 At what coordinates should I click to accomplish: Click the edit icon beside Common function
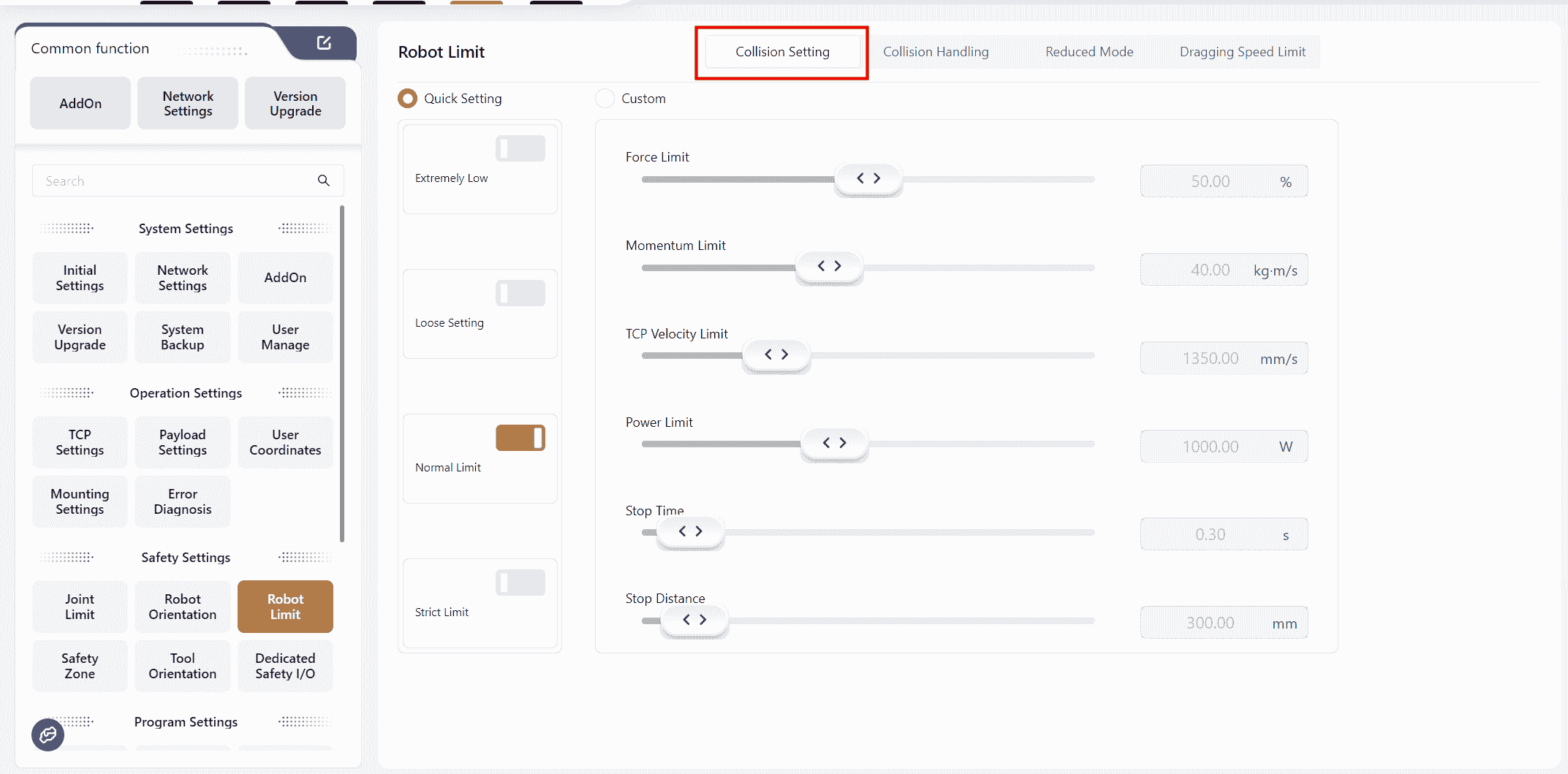click(x=324, y=43)
